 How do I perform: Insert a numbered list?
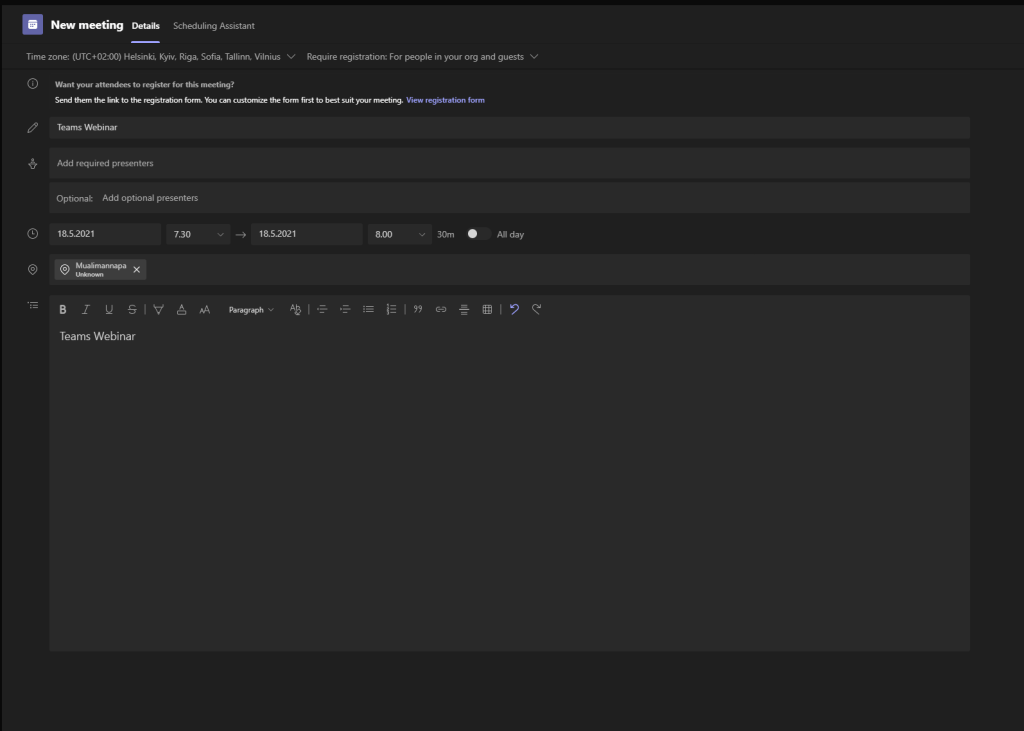(391, 310)
